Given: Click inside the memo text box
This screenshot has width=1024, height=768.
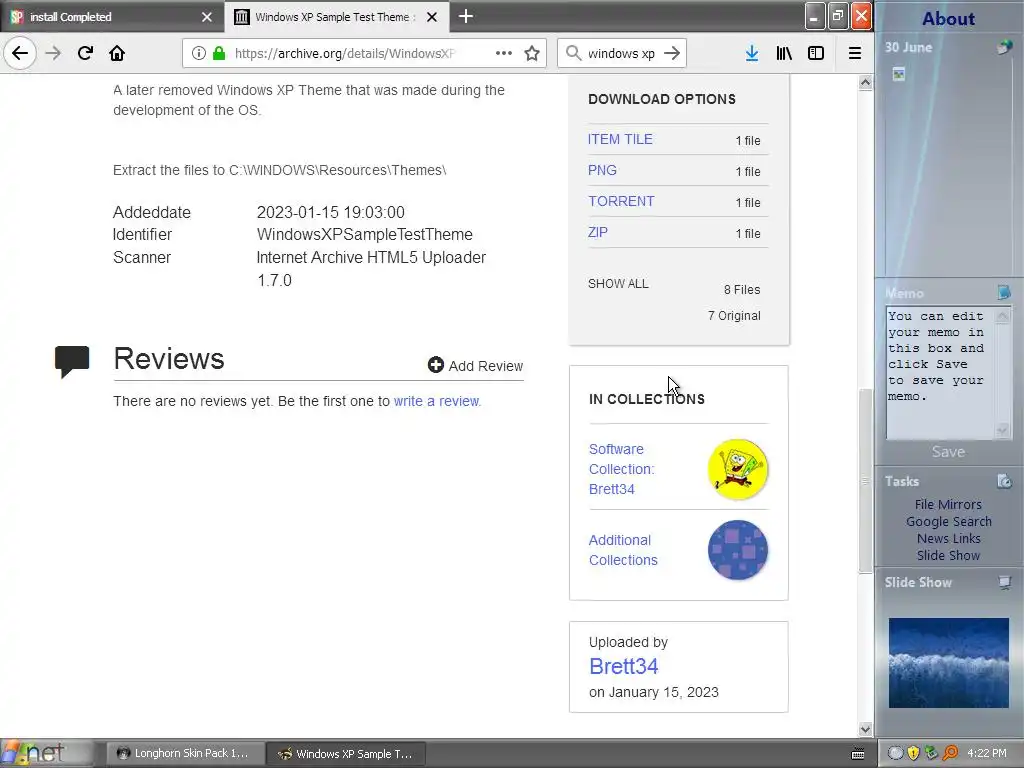Looking at the screenshot, I should tap(940, 373).
